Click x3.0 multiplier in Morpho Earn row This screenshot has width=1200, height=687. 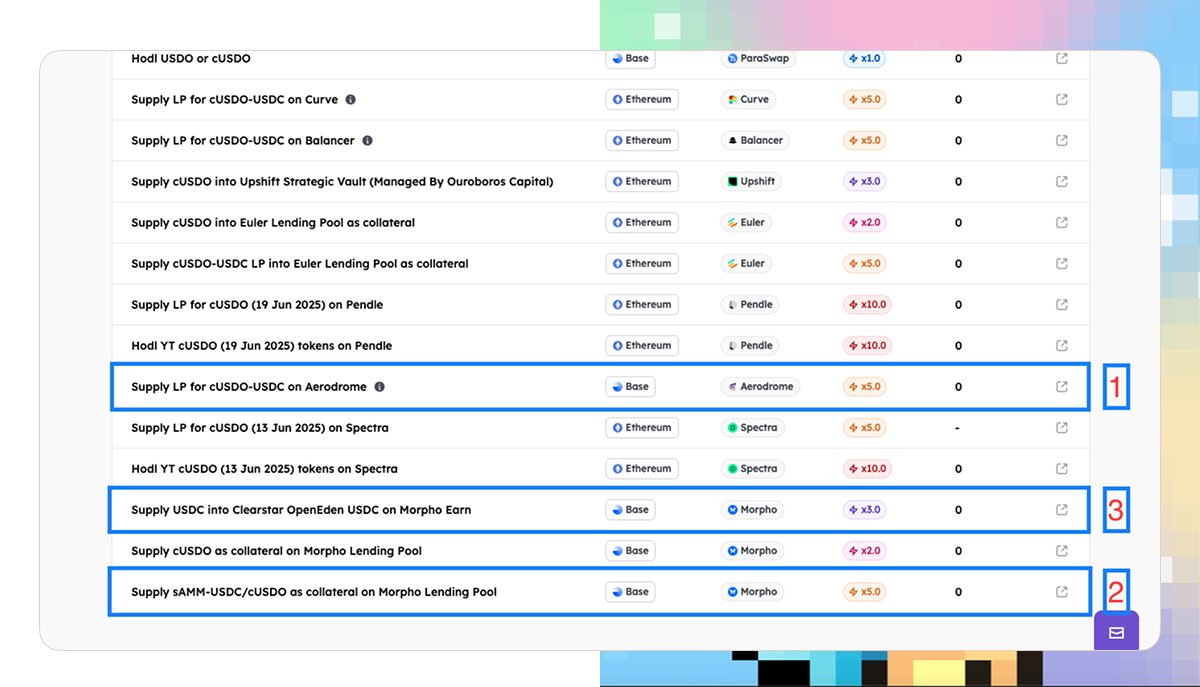point(864,509)
